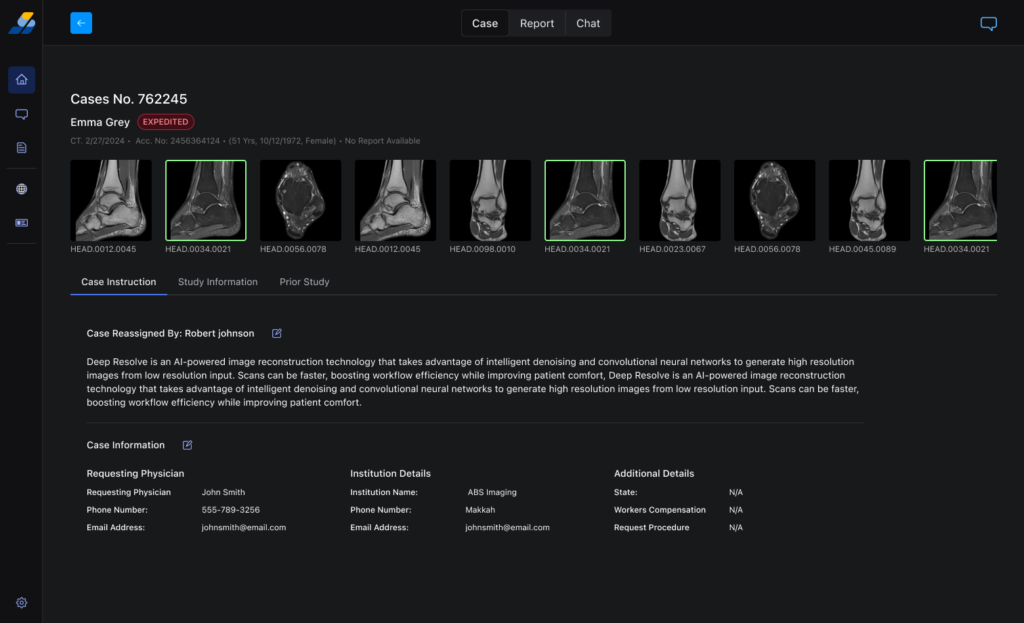Open the home icon in sidebar
Image resolution: width=1024 pixels, height=623 pixels.
(x=22, y=80)
